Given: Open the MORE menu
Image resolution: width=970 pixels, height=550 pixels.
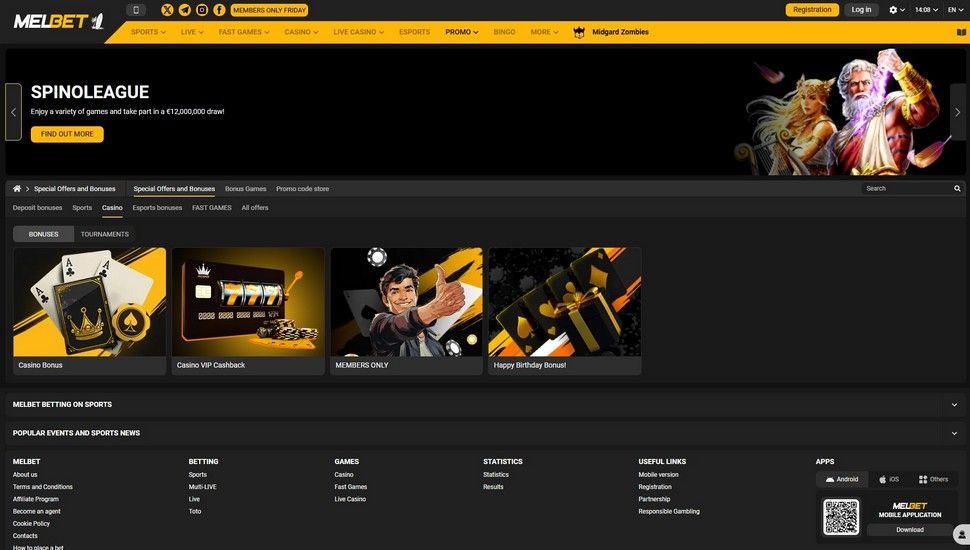Looking at the screenshot, I should (x=544, y=32).
